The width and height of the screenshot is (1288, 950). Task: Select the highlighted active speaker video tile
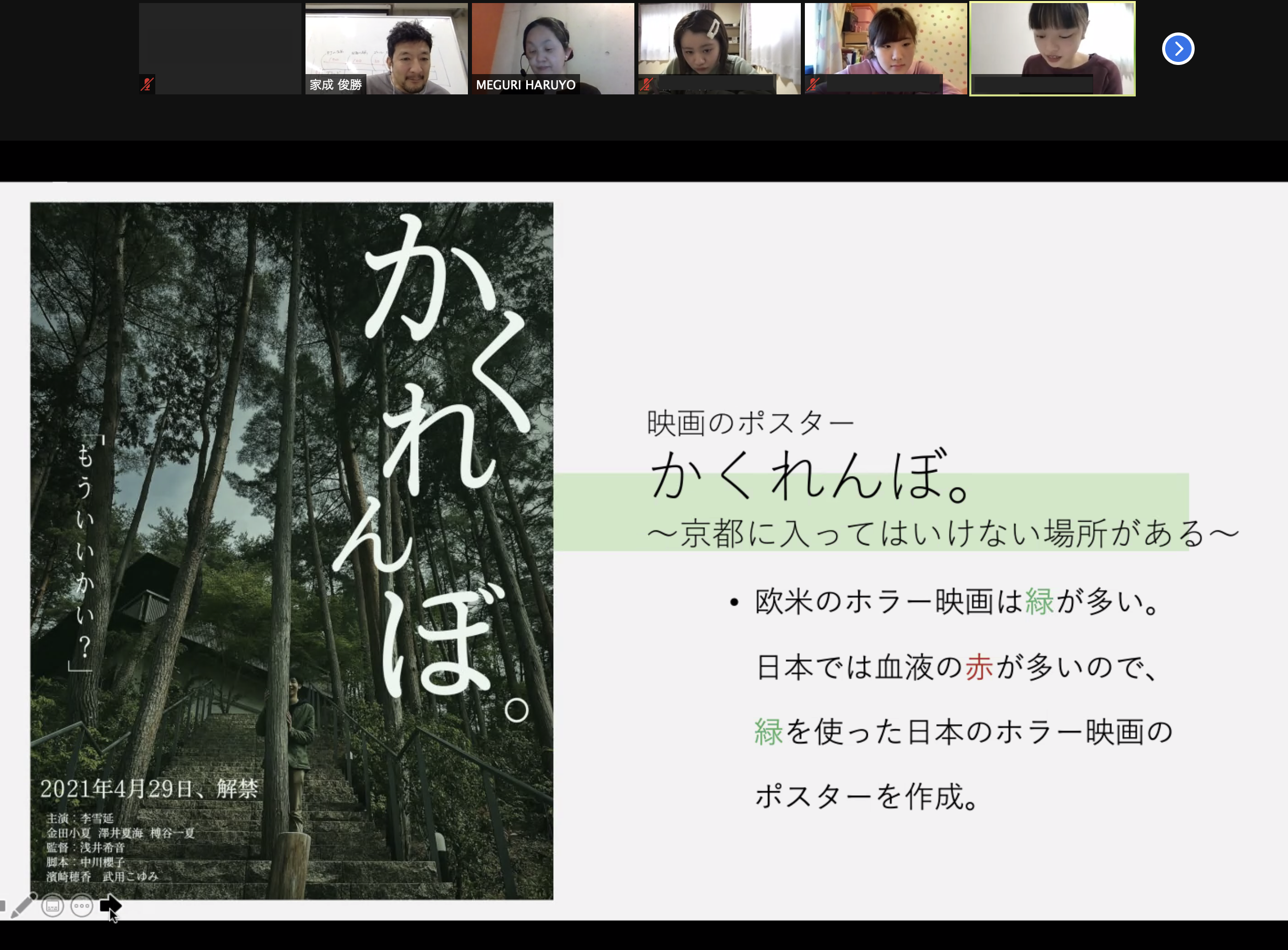pos(1052,49)
